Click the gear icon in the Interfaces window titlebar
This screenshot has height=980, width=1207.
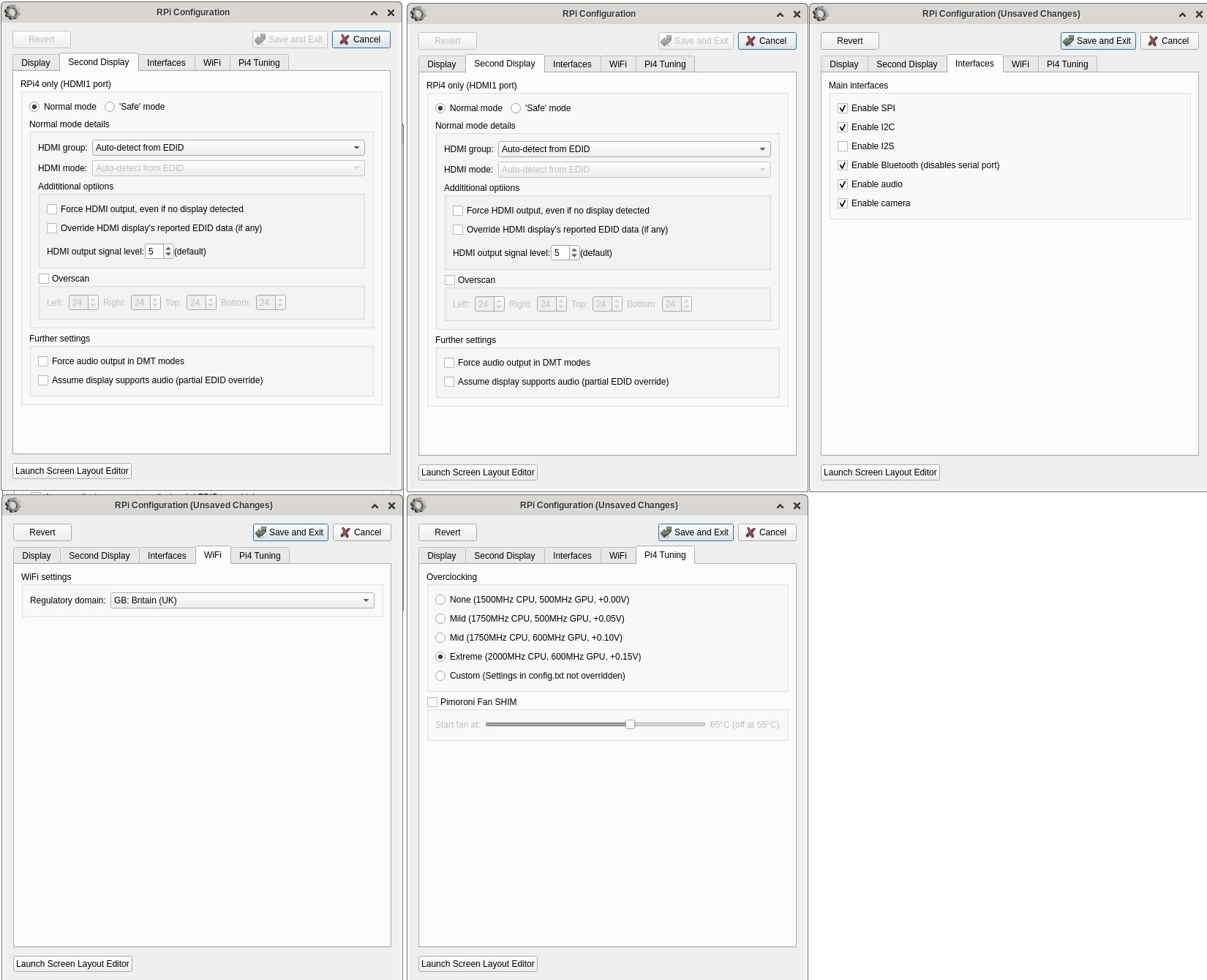point(821,14)
